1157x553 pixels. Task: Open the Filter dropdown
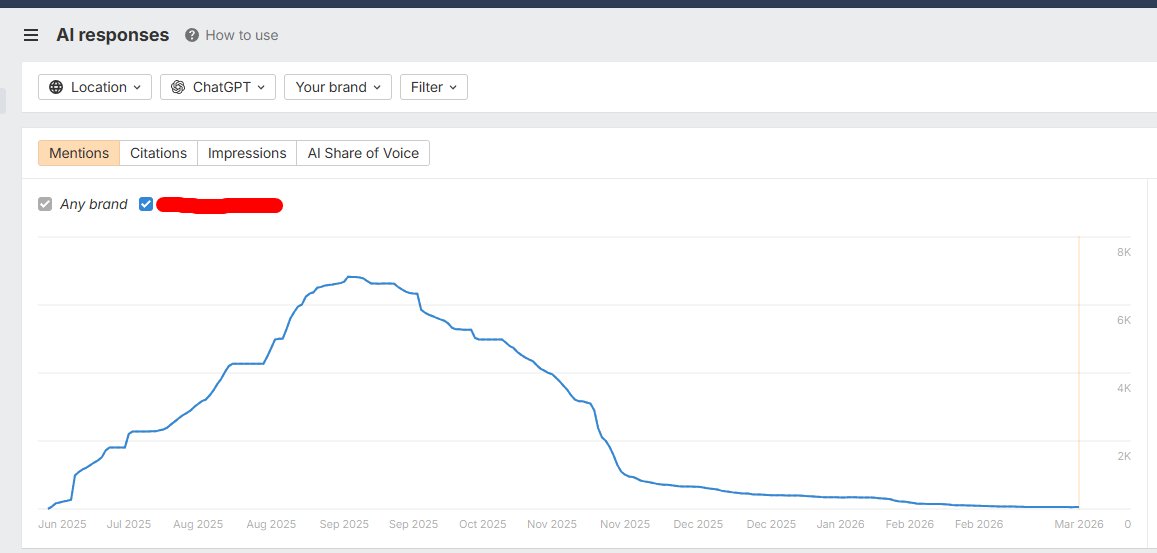point(434,87)
